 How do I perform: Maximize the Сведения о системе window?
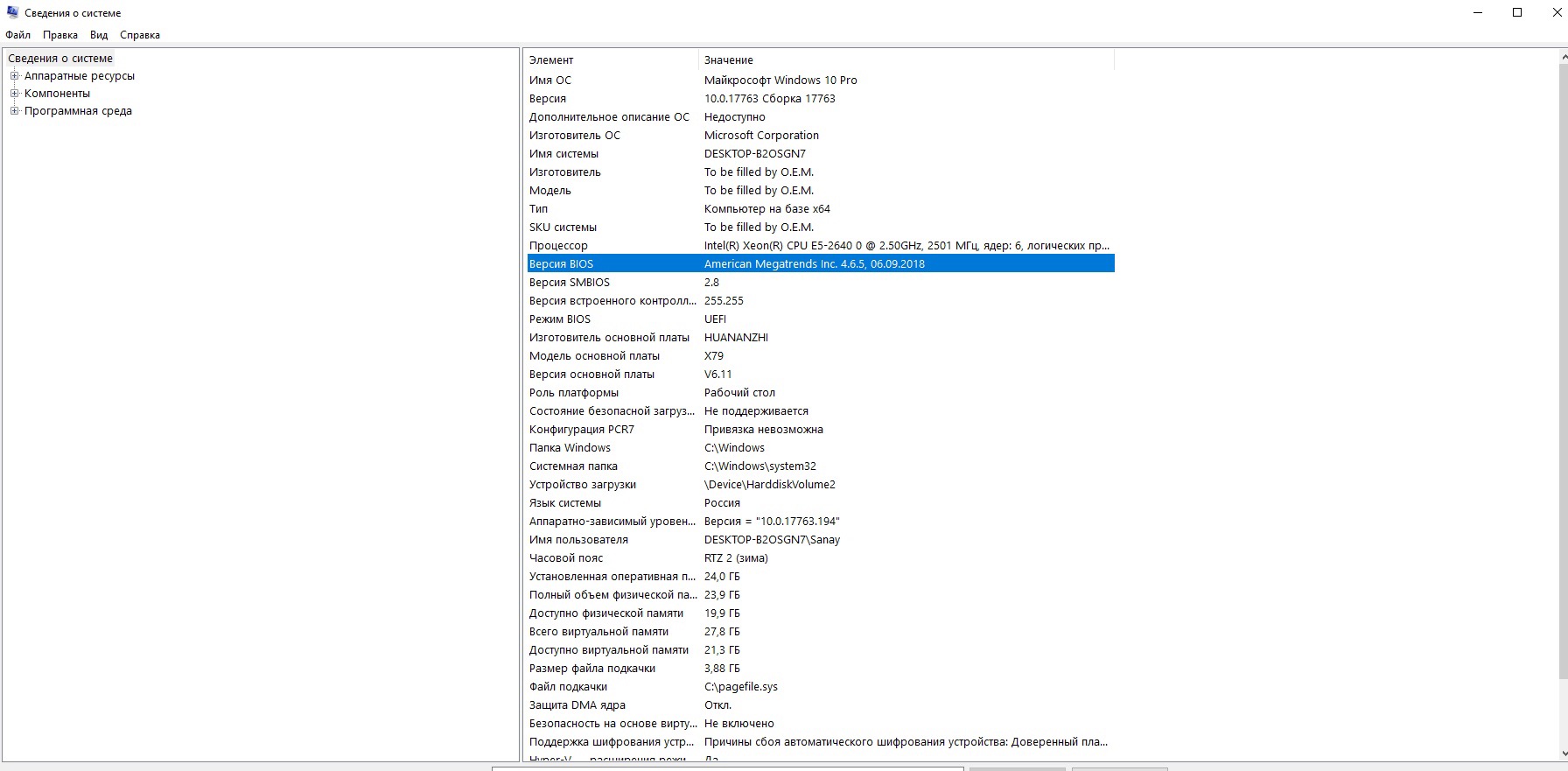pyautogui.click(x=1517, y=12)
